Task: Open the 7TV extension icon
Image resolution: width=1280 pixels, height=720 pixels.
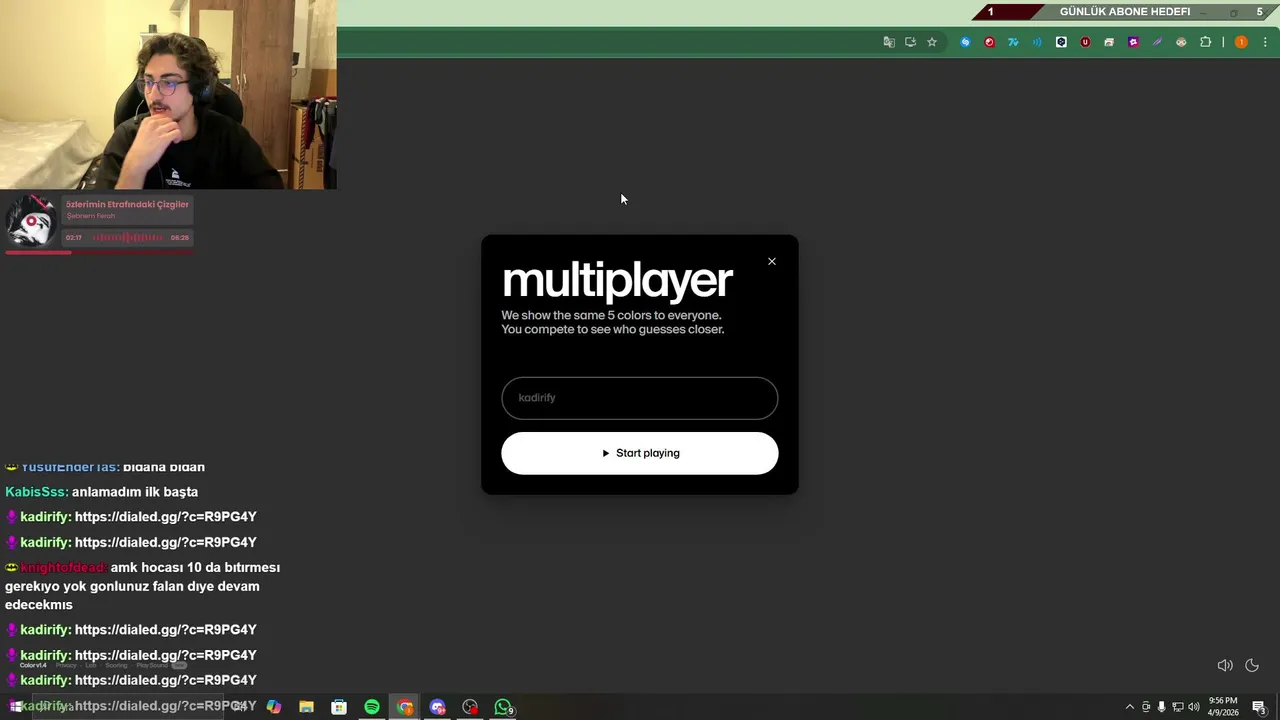Action: [x=1013, y=42]
